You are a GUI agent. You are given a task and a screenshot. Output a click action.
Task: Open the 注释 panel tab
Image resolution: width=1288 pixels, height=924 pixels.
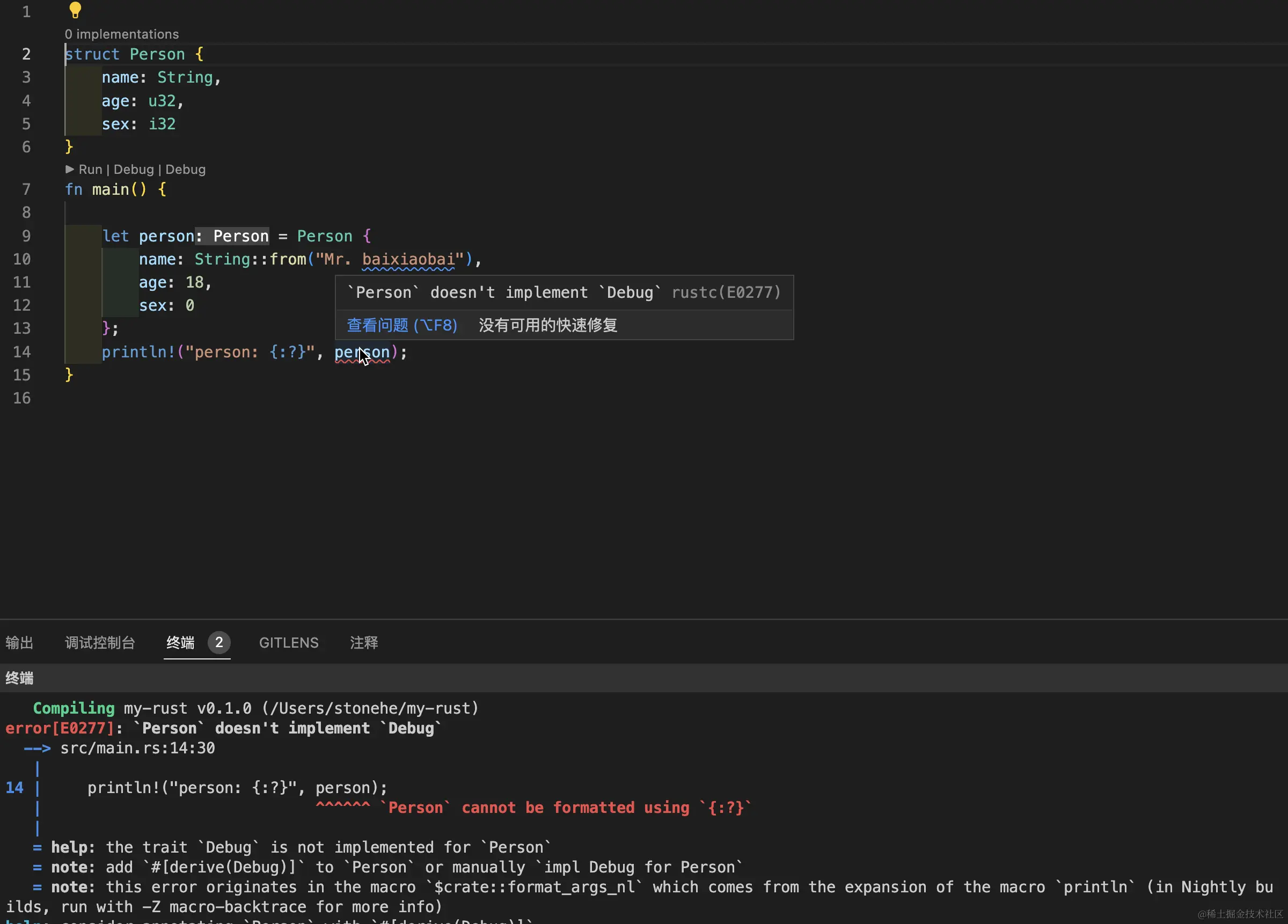364,642
